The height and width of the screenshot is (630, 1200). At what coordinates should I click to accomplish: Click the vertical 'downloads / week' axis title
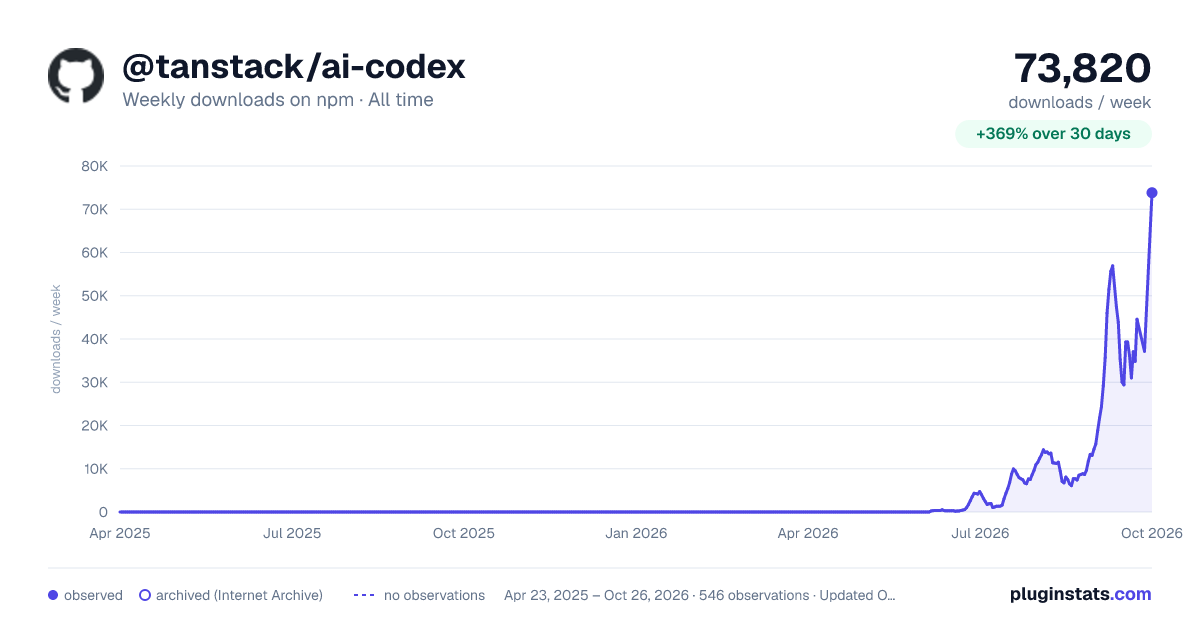(x=56, y=339)
